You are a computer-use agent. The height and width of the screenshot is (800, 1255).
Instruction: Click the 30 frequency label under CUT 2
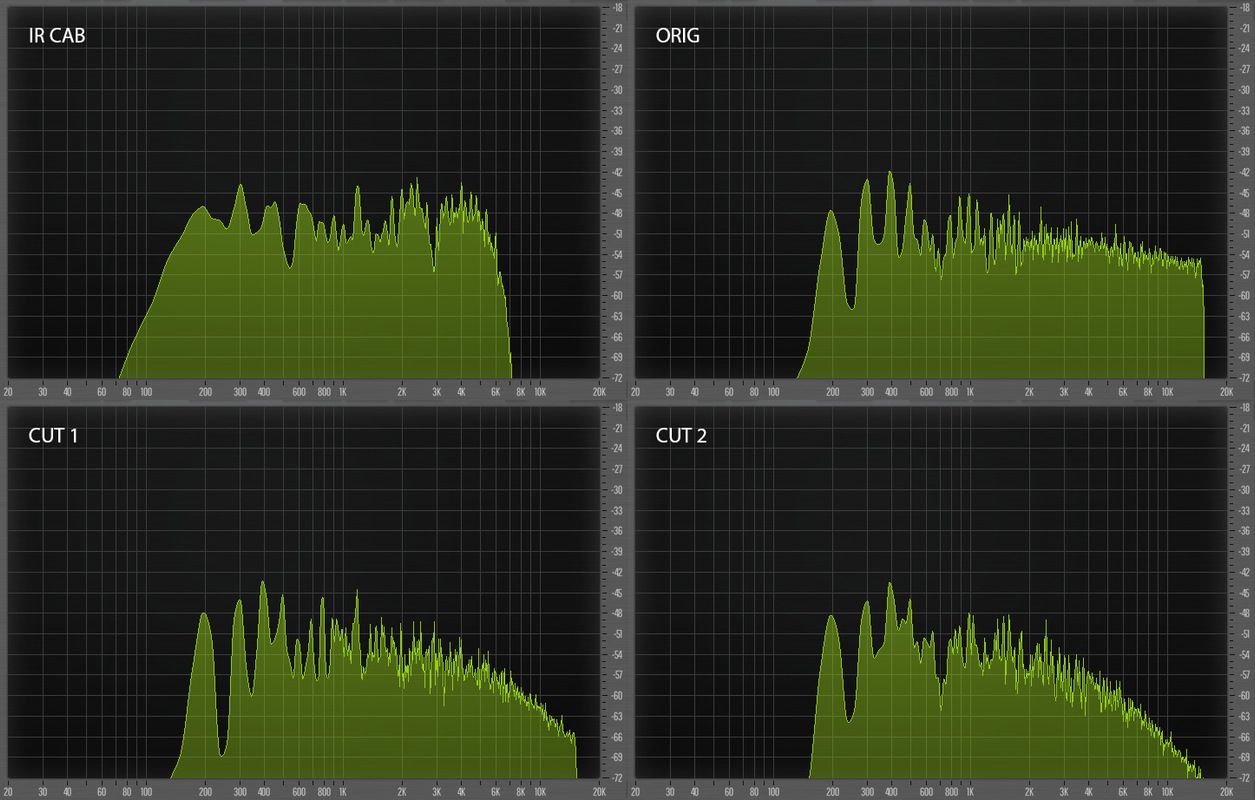[671, 792]
